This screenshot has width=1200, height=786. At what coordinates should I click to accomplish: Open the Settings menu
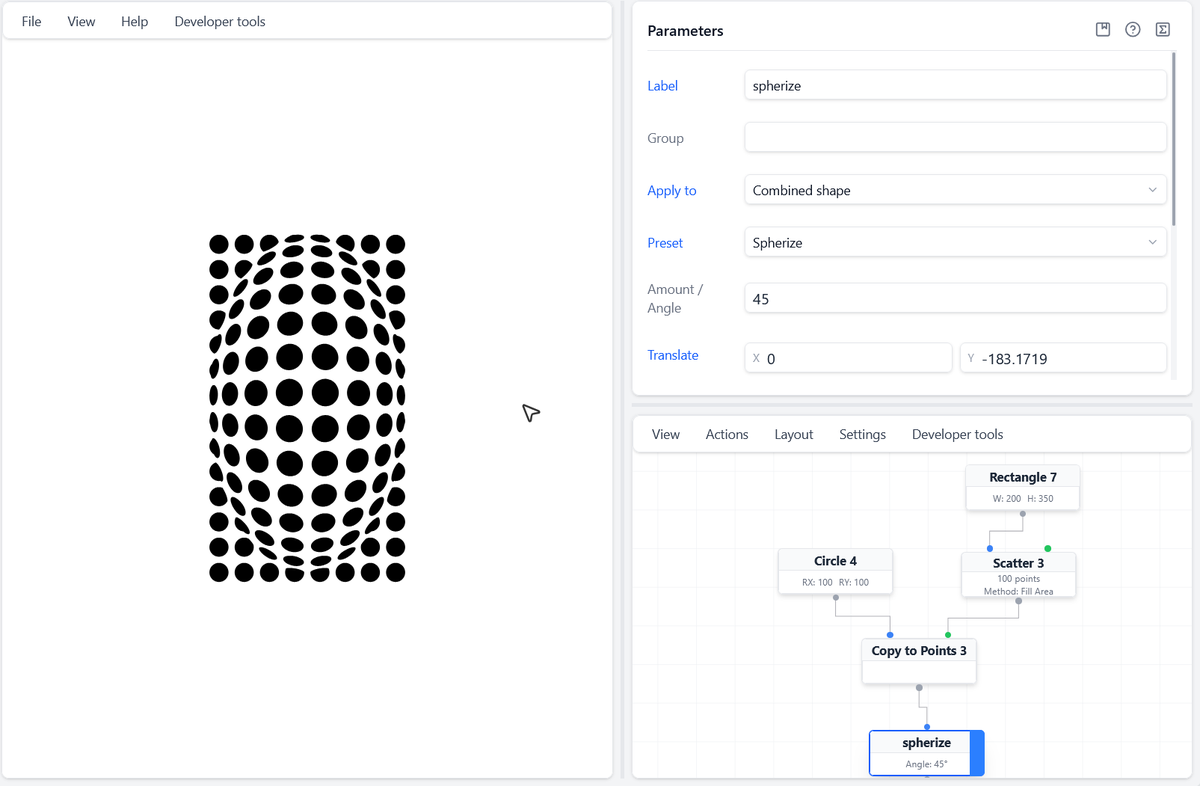(x=863, y=434)
